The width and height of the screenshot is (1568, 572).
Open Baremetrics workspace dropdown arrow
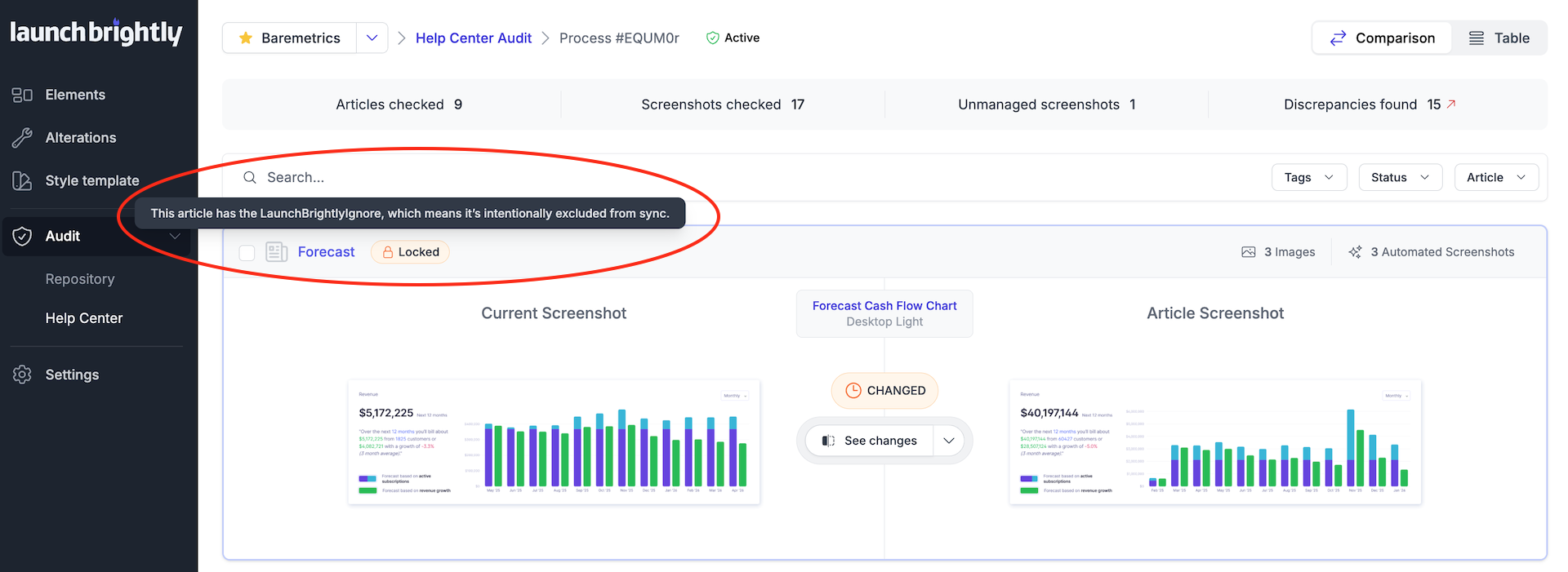point(372,38)
